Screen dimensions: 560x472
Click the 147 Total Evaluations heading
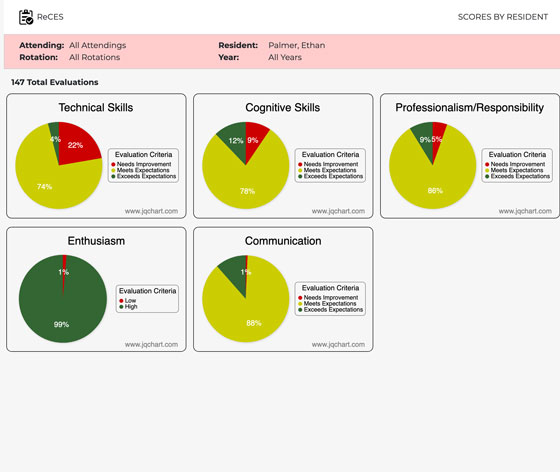click(x=55, y=82)
